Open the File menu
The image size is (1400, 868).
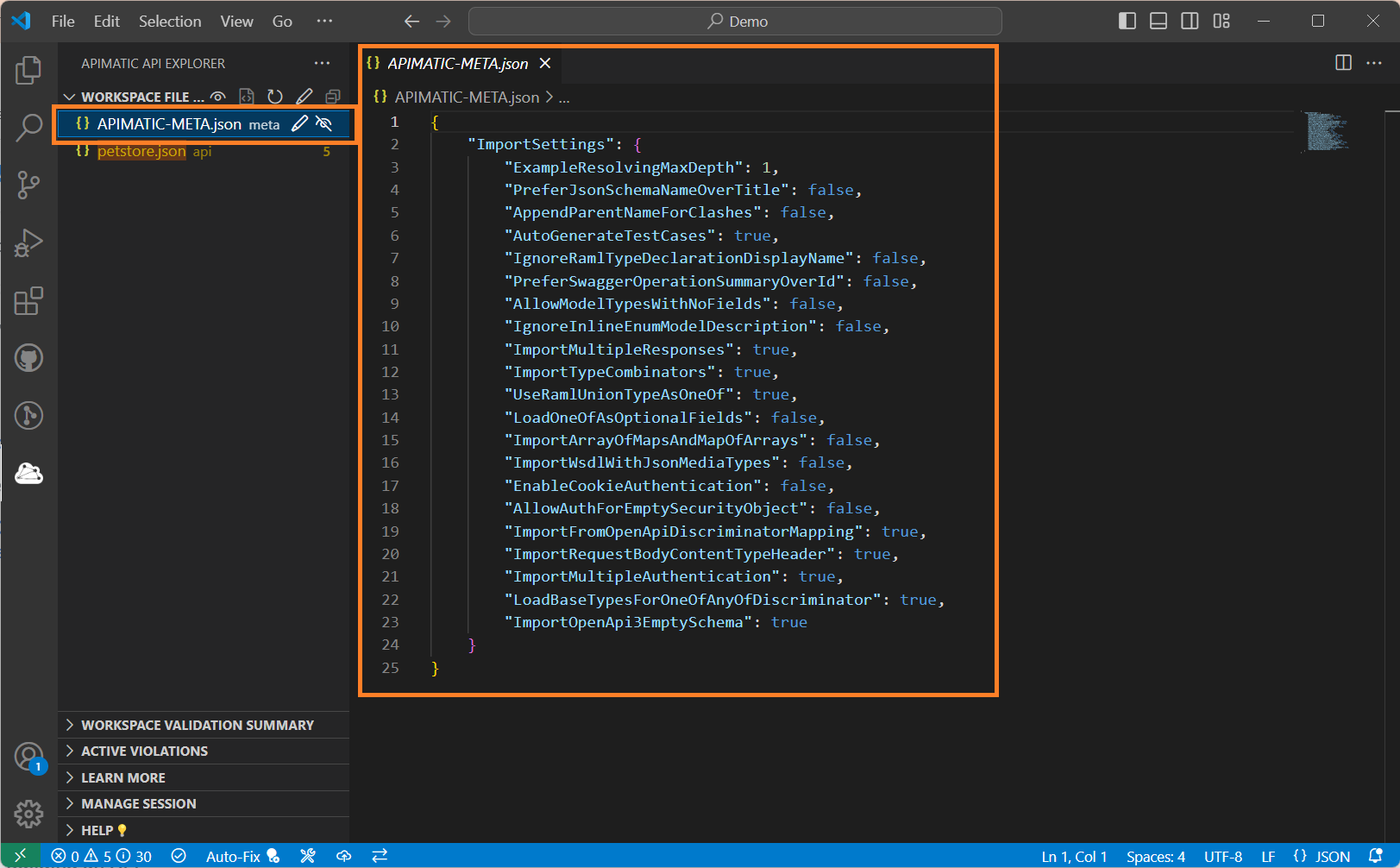(x=63, y=21)
